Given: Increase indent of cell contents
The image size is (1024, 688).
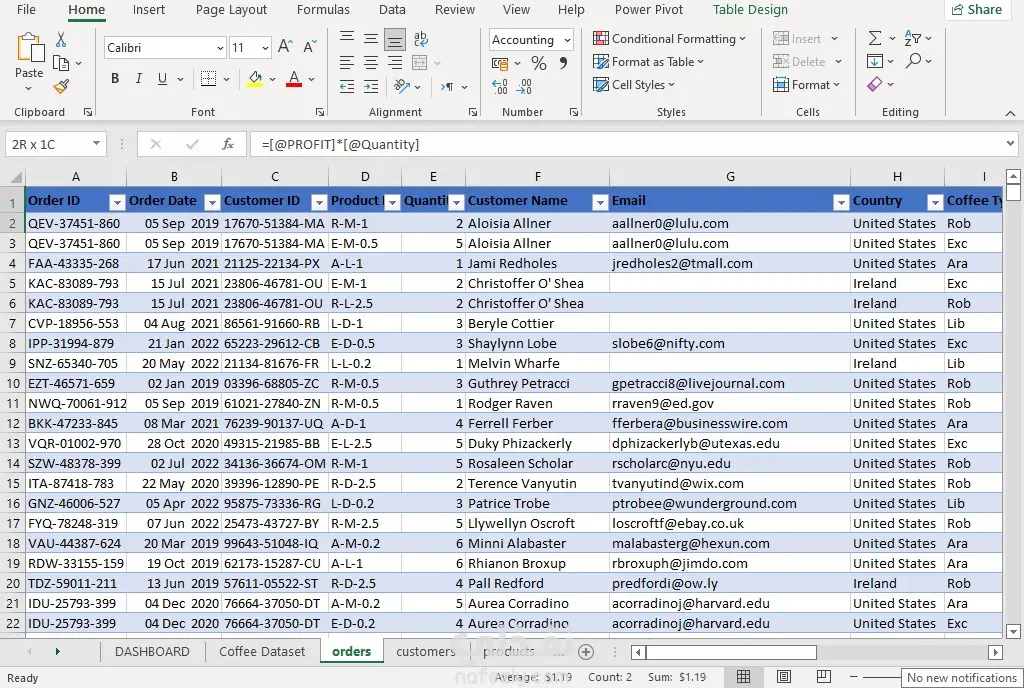Looking at the screenshot, I should pos(371,86).
